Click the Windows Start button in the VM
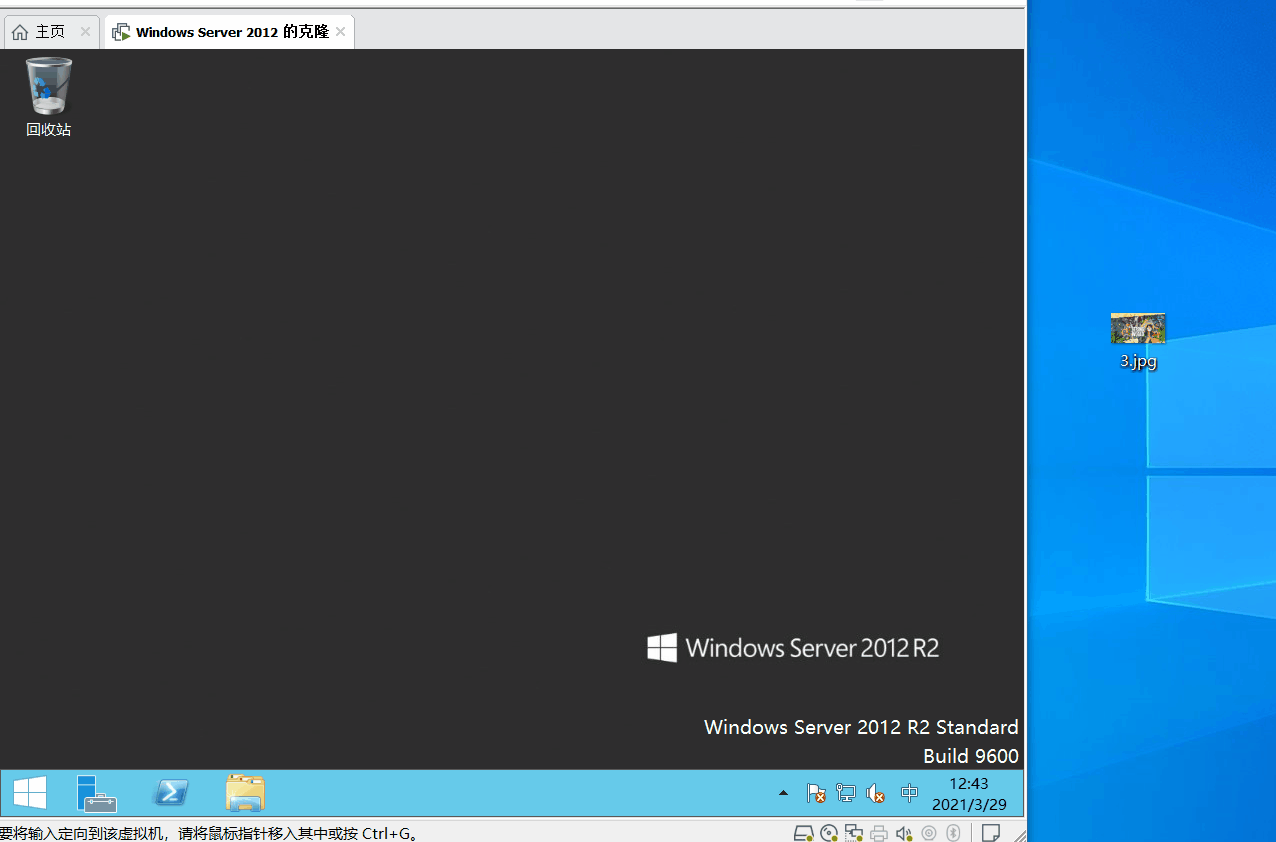1276x842 pixels. [x=30, y=793]
